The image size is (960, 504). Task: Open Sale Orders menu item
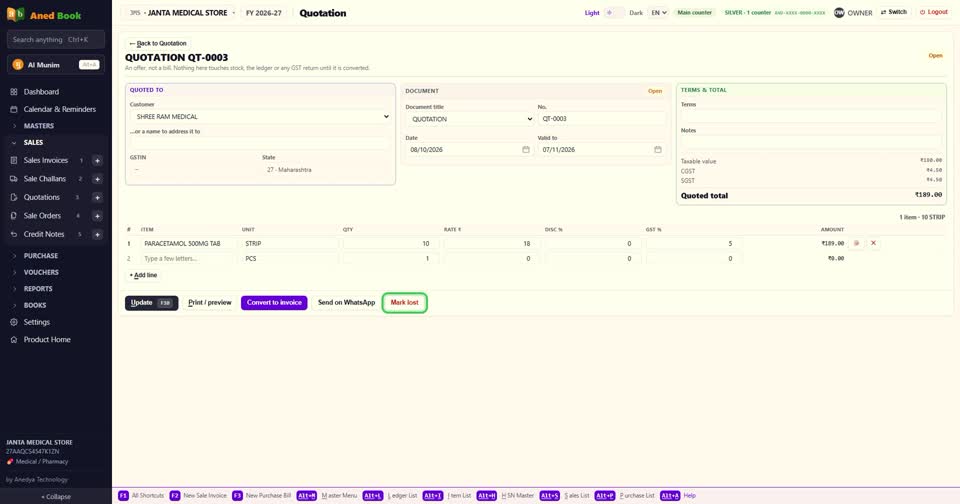click(x=42, y=216)
